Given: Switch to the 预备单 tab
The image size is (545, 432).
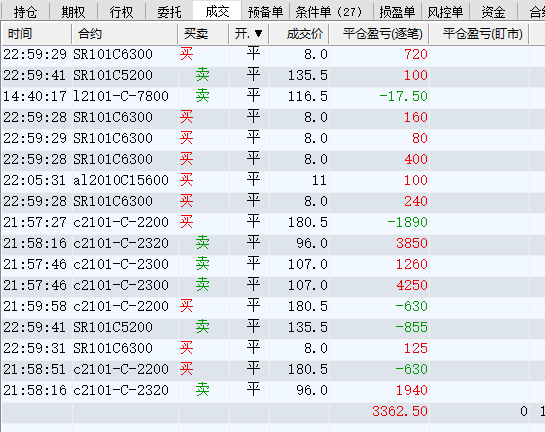Looking at the screenshot, I should point(266,12).
